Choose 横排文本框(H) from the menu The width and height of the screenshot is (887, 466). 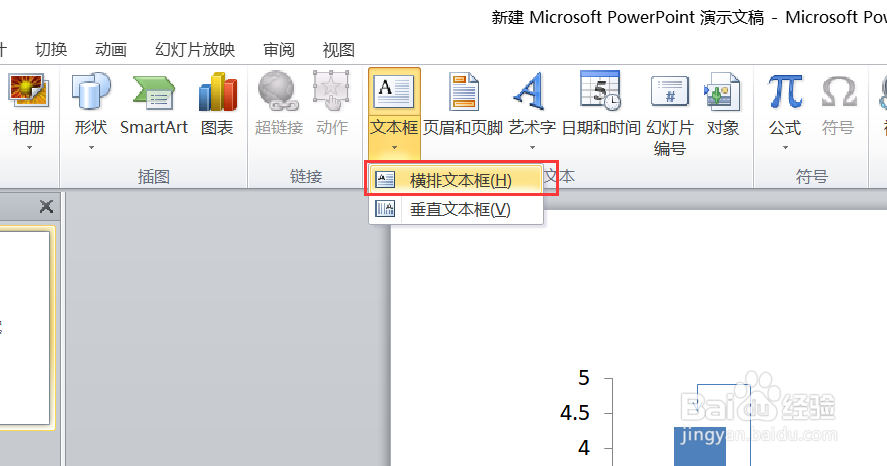[456, 180]
